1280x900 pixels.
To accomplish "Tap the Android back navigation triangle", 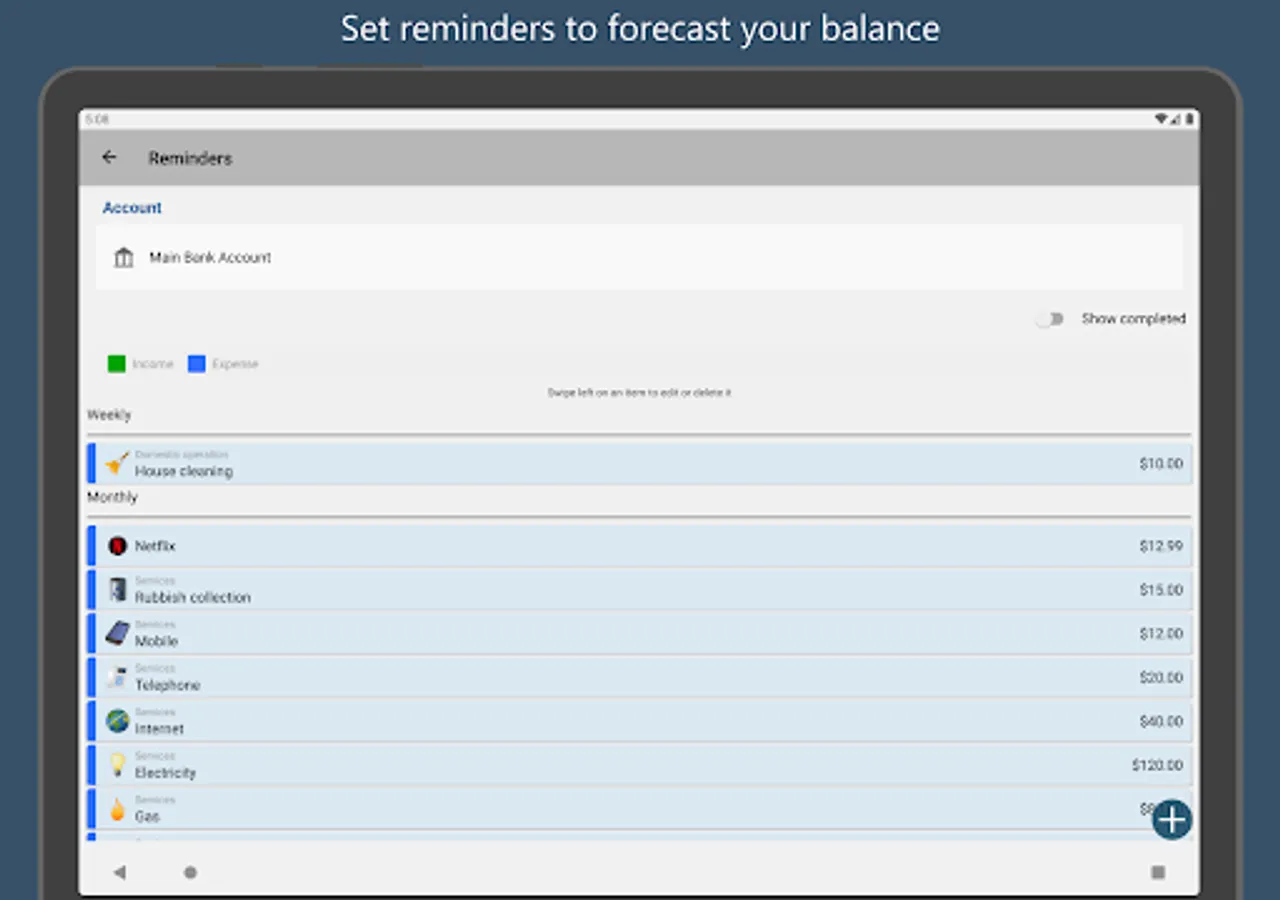I will [x=120, y=873].
